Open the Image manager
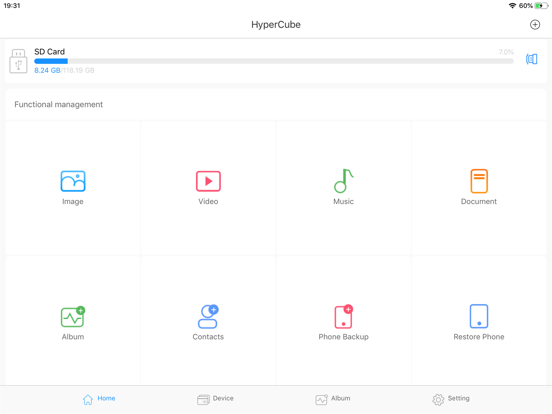The image size is (552, 414). coord(73,188)
